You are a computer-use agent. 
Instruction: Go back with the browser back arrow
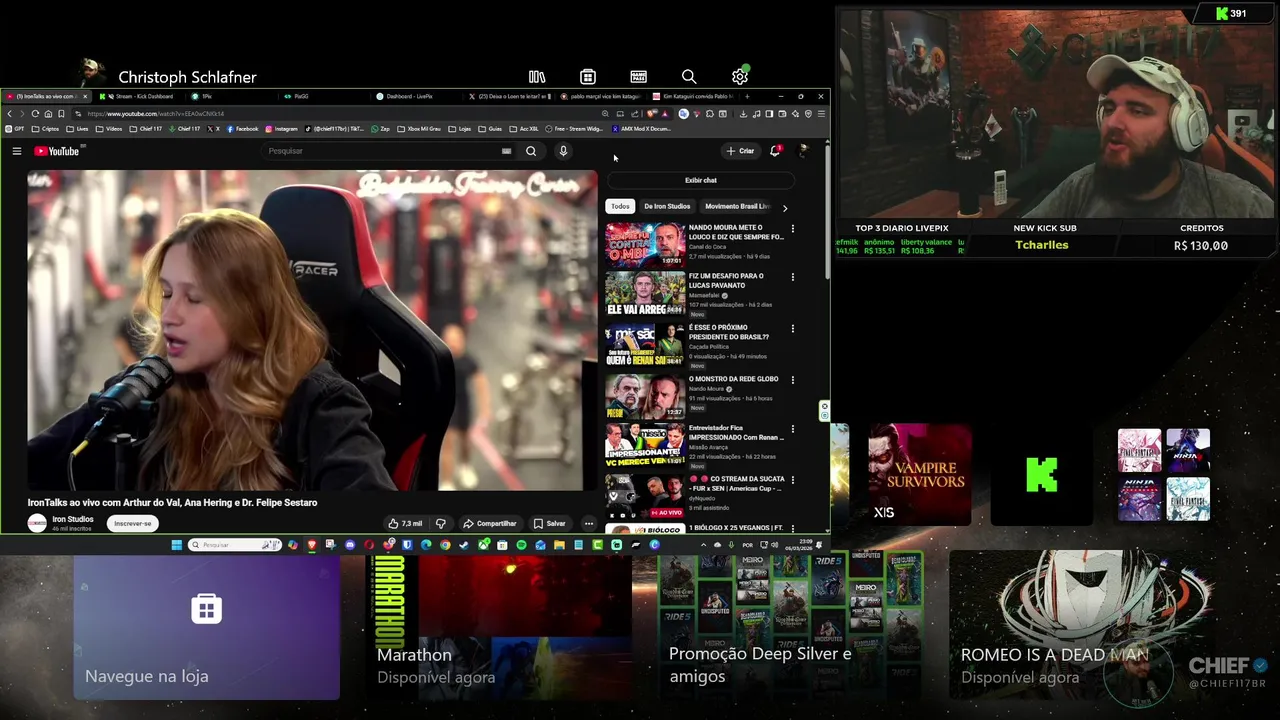(9, 114)
